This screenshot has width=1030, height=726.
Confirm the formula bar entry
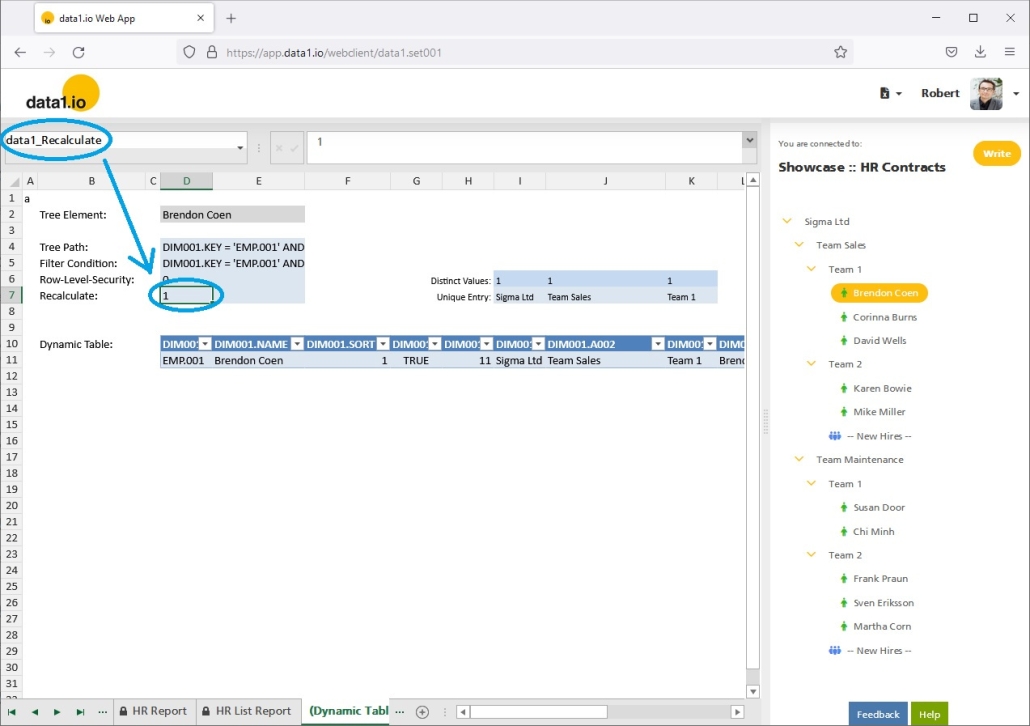coord(294,148)
